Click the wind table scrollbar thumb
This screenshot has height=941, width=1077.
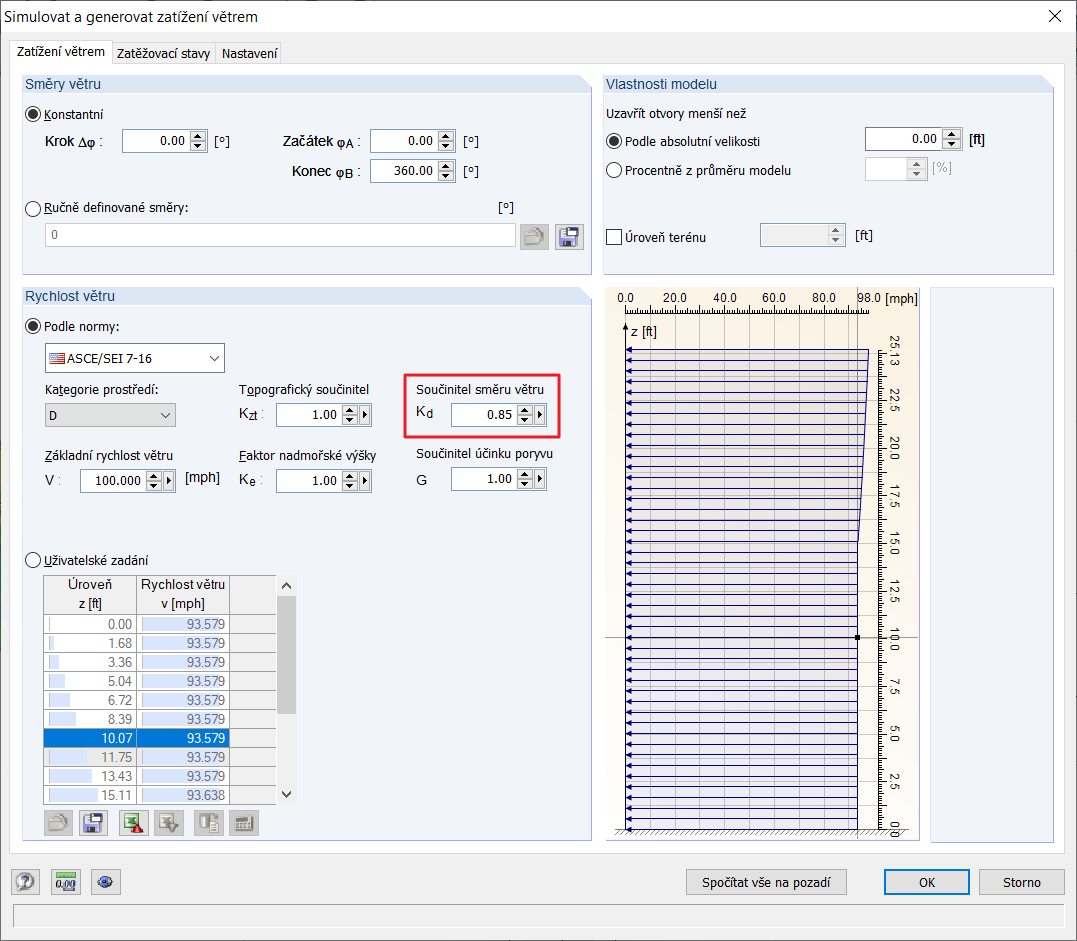(x=286, y=655)
